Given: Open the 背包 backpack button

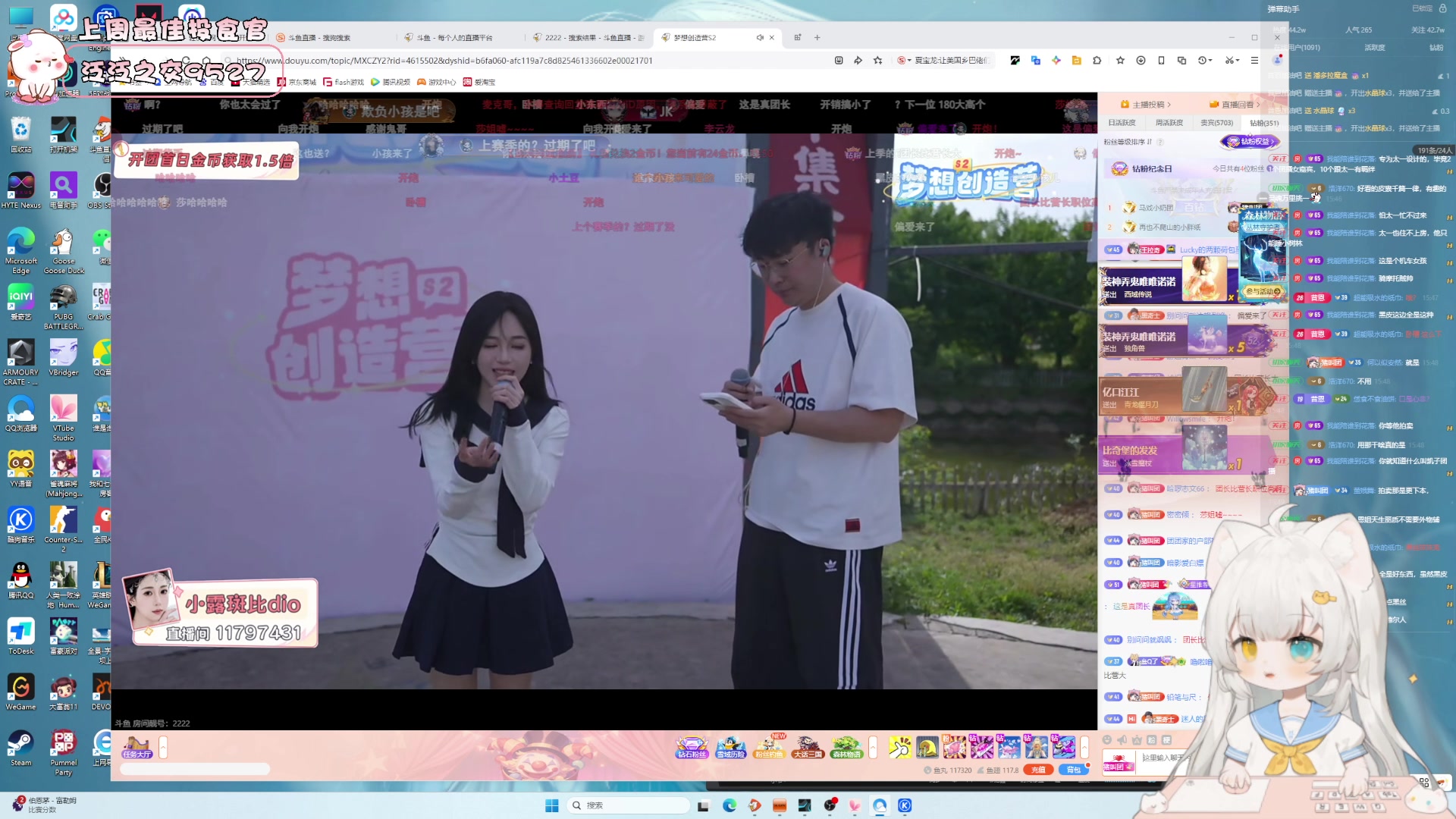Looking at the screenshot, I should pos(1073,770).
